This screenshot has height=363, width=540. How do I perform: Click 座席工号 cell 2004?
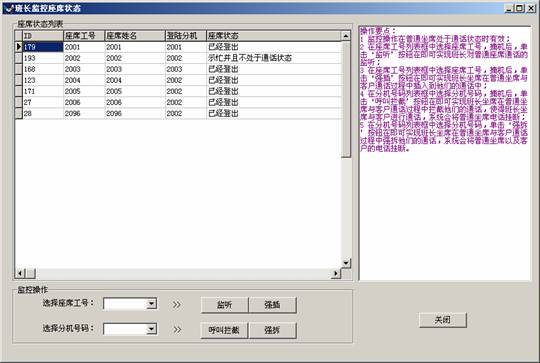(84, 80)
